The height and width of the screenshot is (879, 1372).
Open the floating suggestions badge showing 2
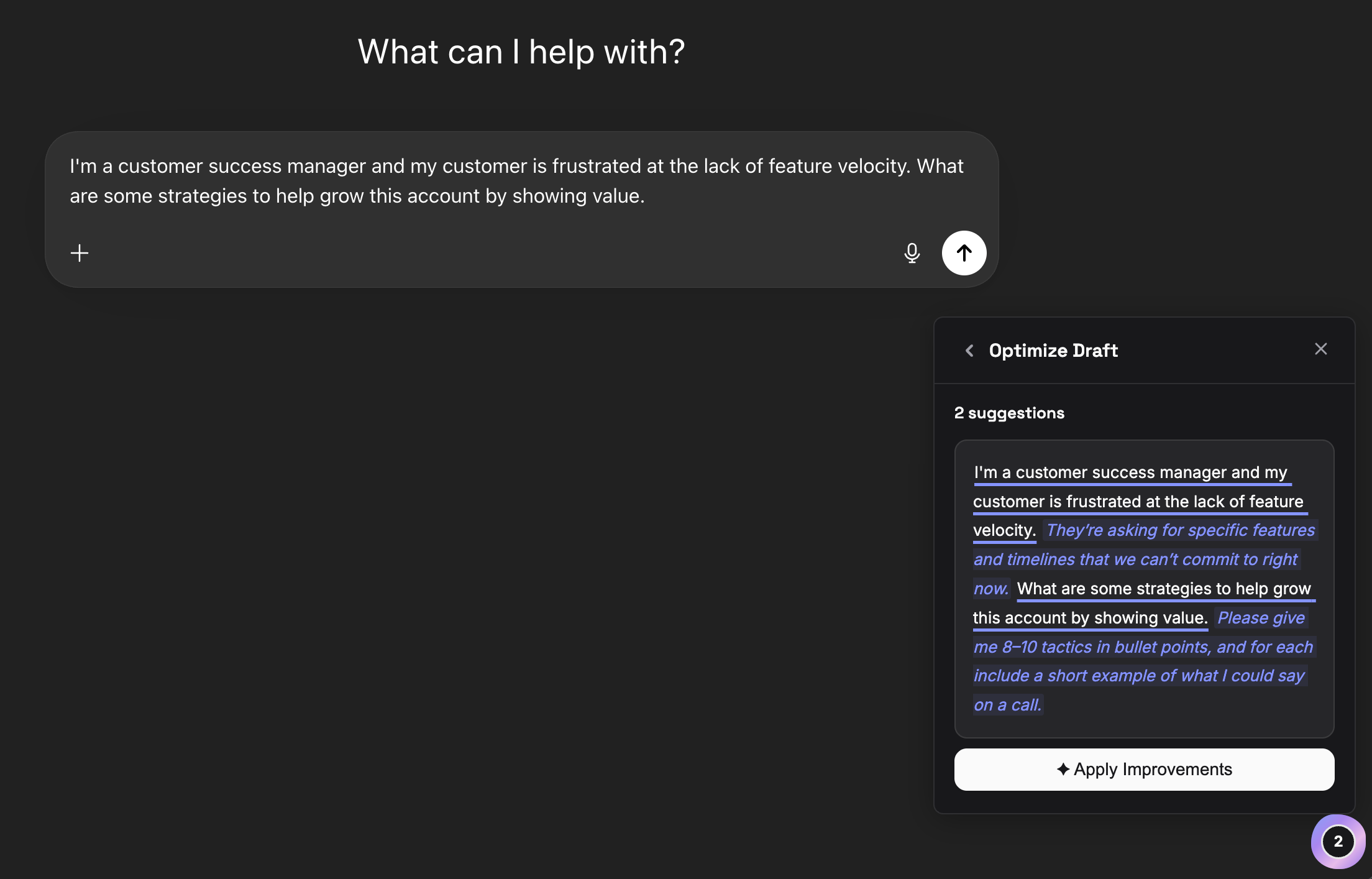tap(1338, 842)
